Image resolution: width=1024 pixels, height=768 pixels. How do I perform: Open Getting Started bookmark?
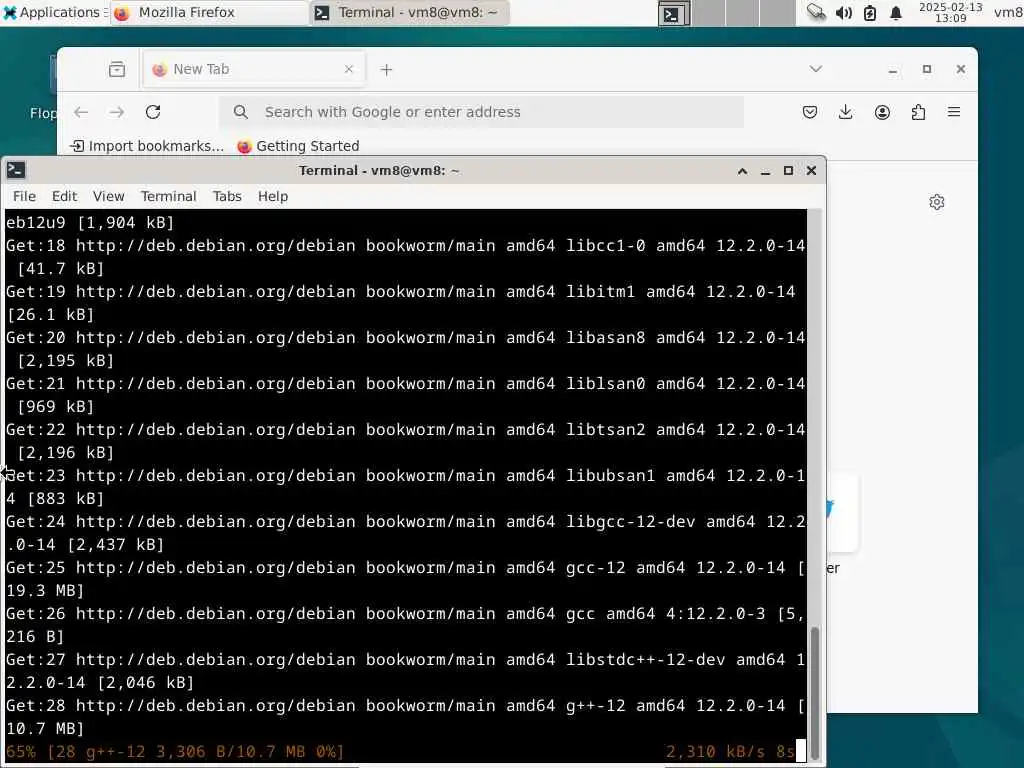click(298, 146)
